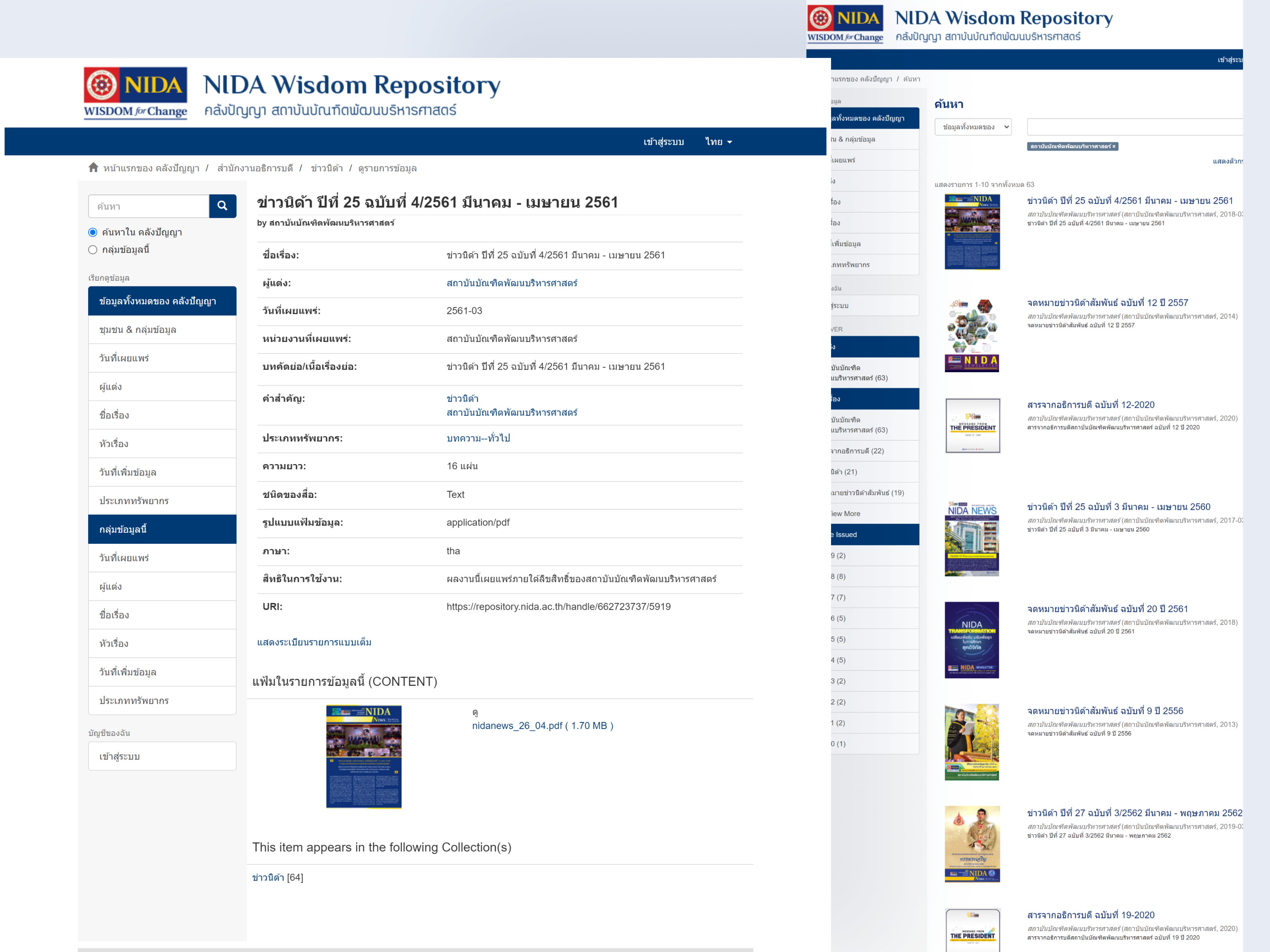This screenshot has width=1270, height=952.
Task: Click the ค้นหา search input field
Action: (149, 206)
